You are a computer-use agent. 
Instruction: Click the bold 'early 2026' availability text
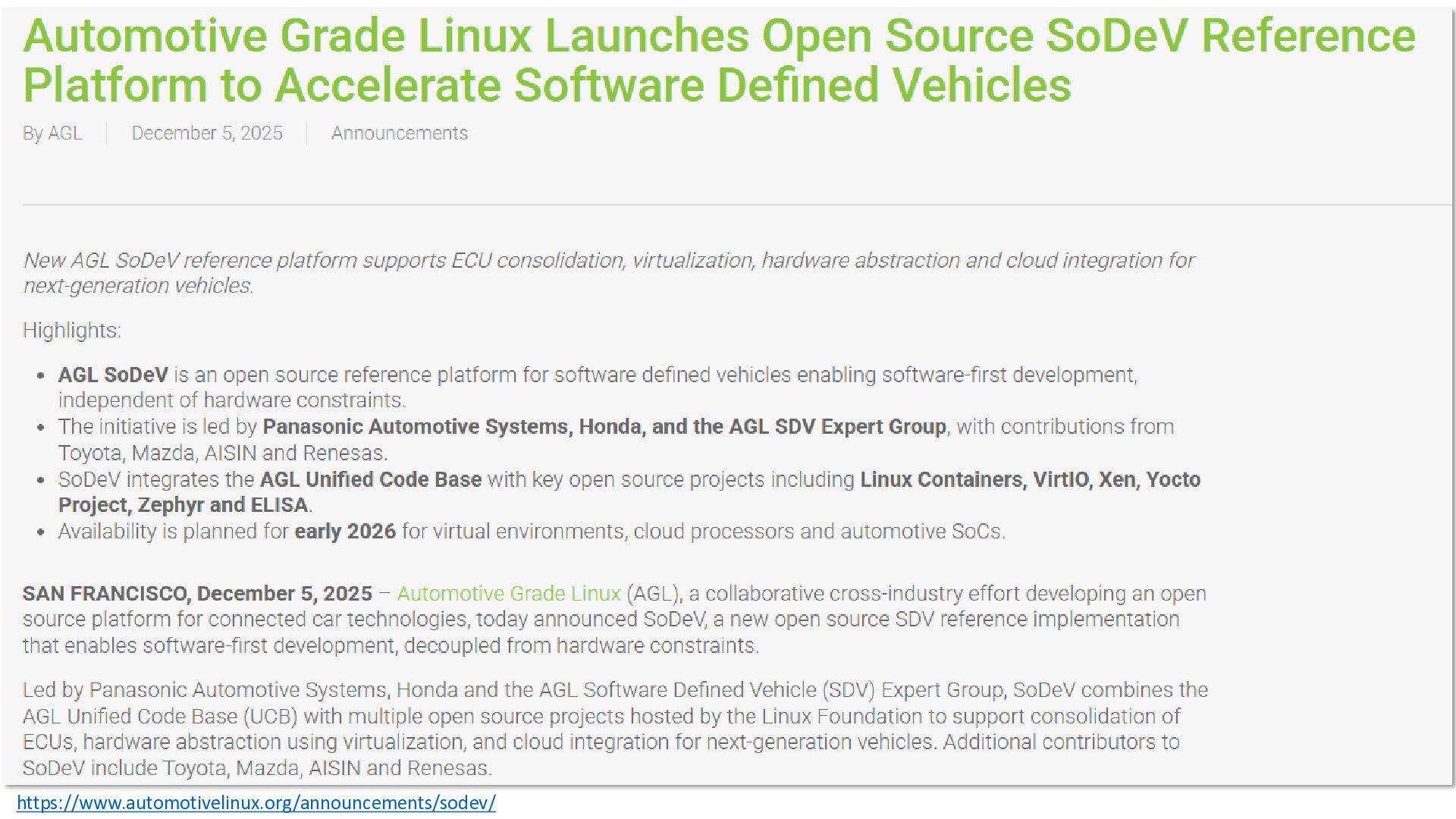(345, 532)
